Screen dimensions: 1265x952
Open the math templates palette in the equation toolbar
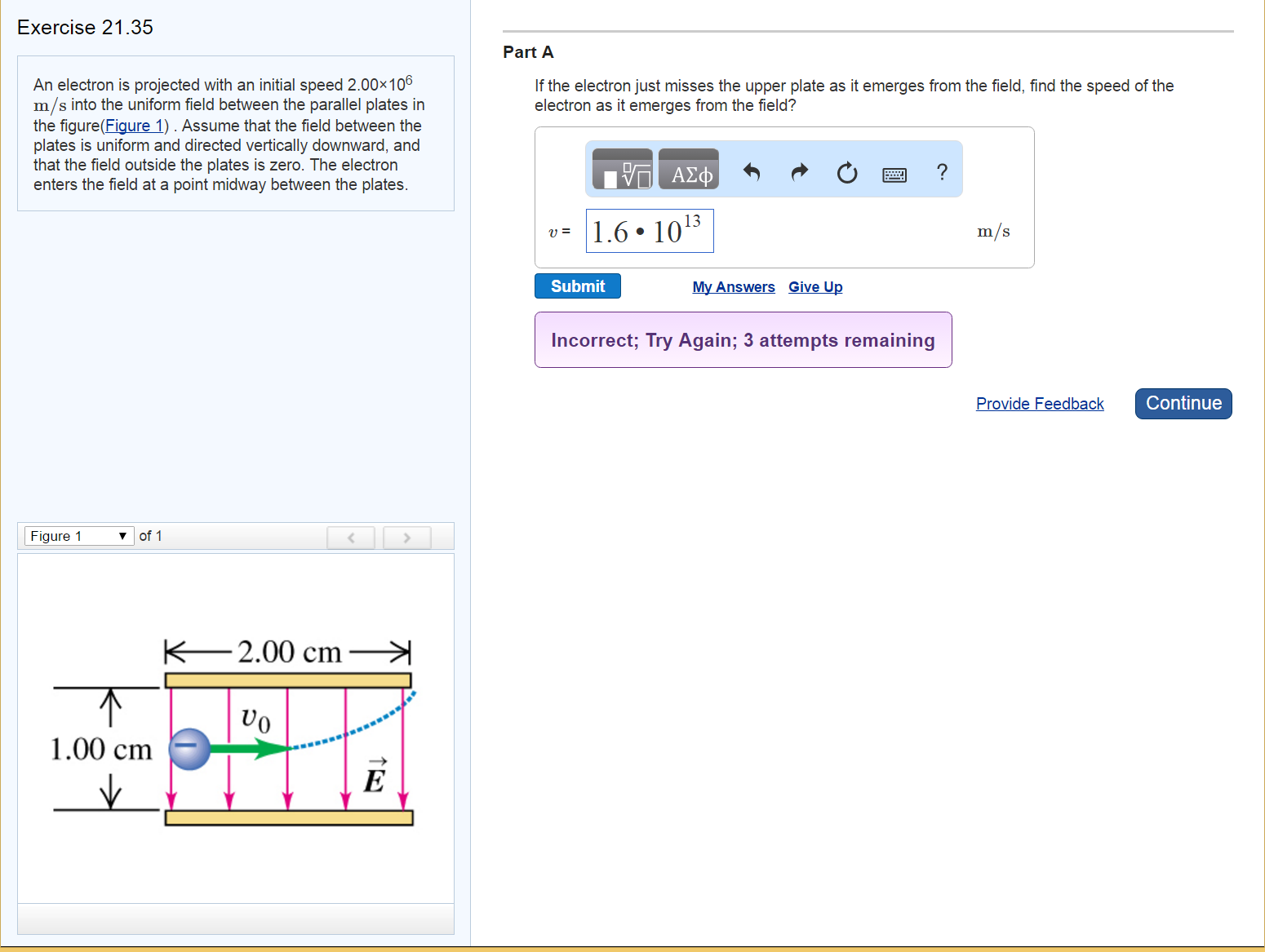click(622, 169)
